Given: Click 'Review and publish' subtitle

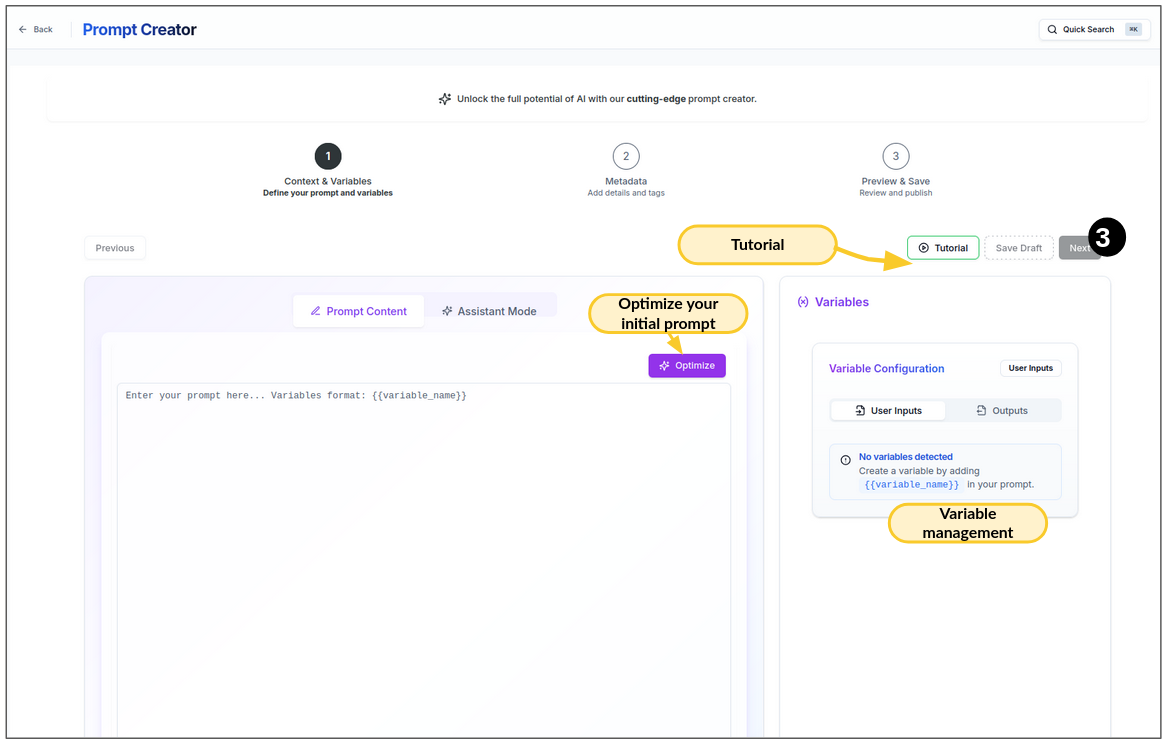Looking at the screenshot, I should point(895,193).
